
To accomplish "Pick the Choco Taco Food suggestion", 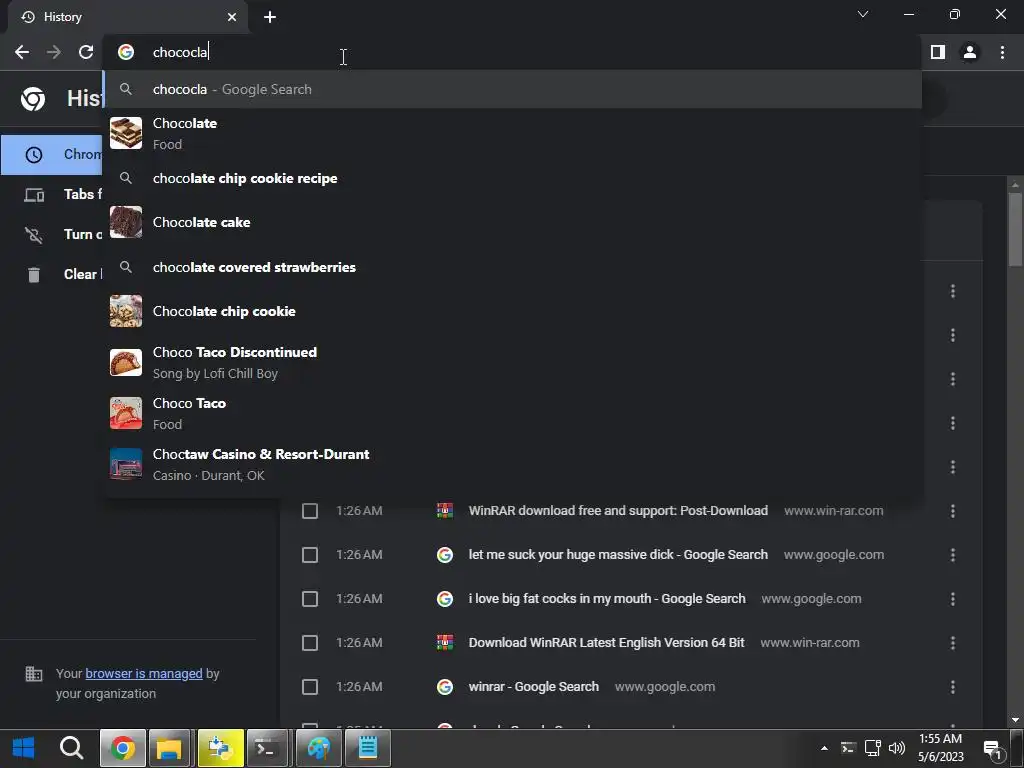I will pos(513,413).
